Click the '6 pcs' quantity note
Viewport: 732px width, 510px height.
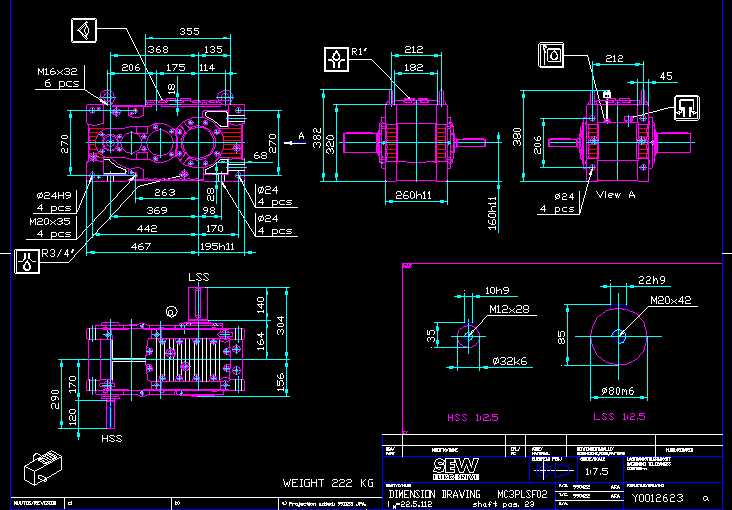[62, 85]
